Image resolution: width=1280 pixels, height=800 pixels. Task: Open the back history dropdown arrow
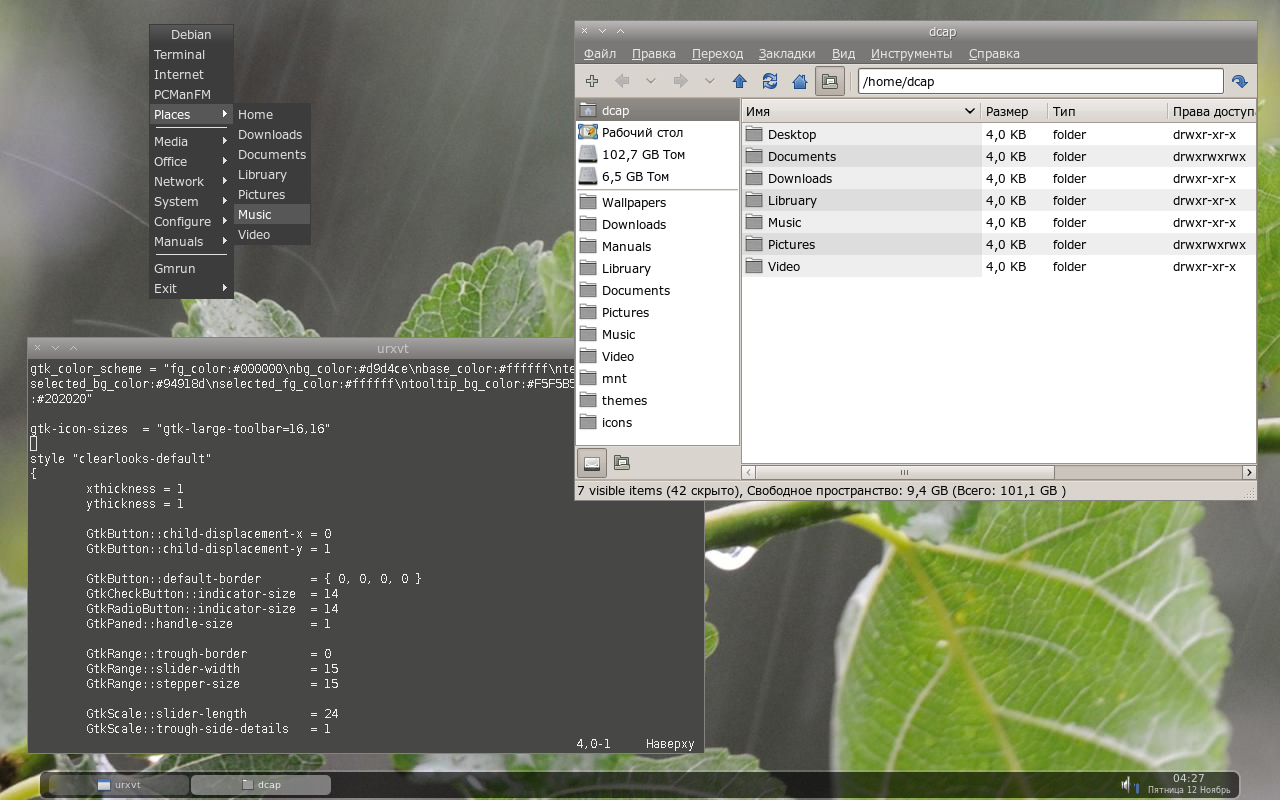coord(651,81)
